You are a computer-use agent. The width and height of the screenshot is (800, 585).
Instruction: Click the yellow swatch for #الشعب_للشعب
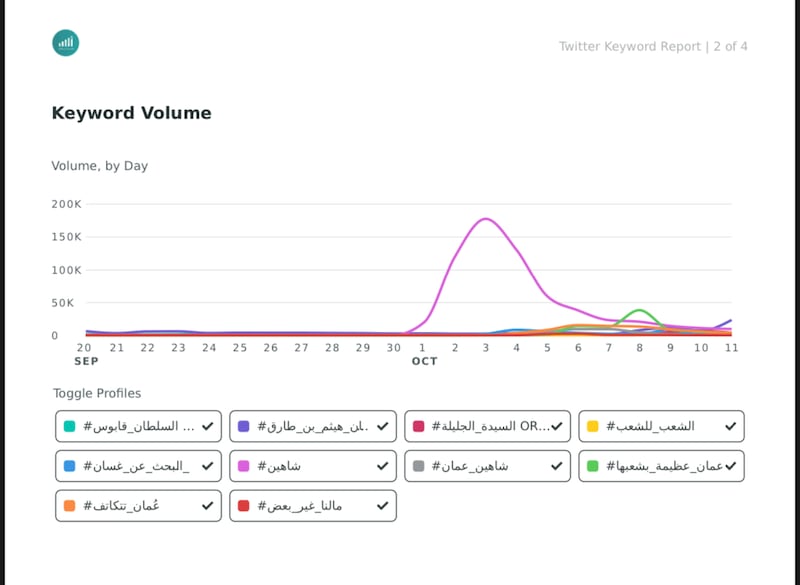tap(592, 426)
